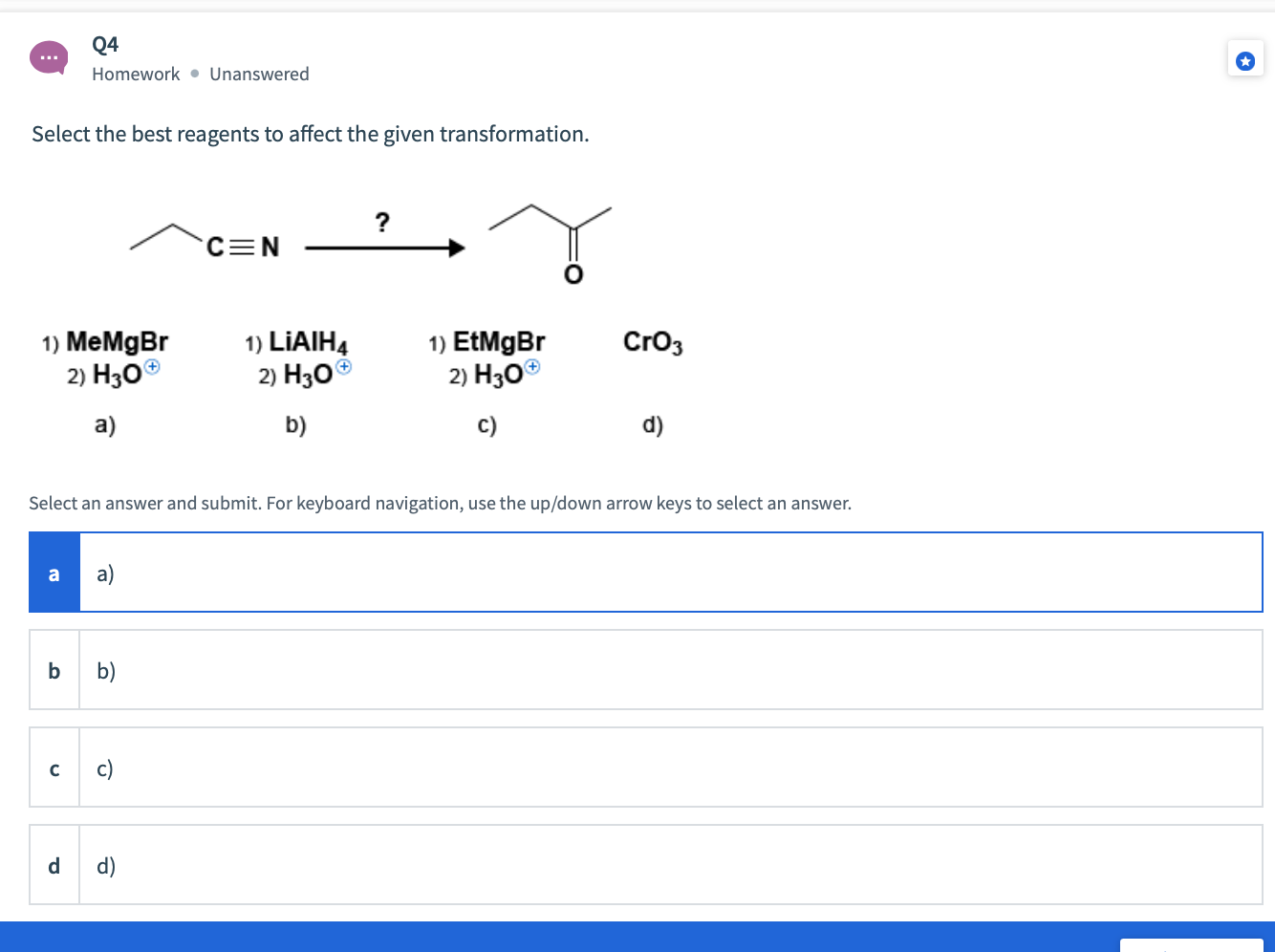
Task: Select answer option a
Action: [669, 572]
